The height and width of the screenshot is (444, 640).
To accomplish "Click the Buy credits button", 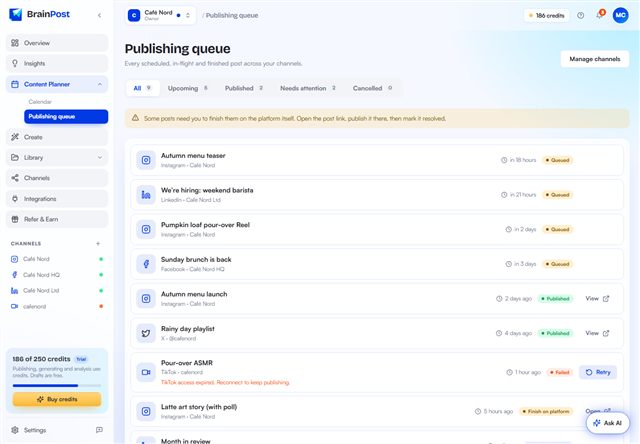I will click(57, 399).
